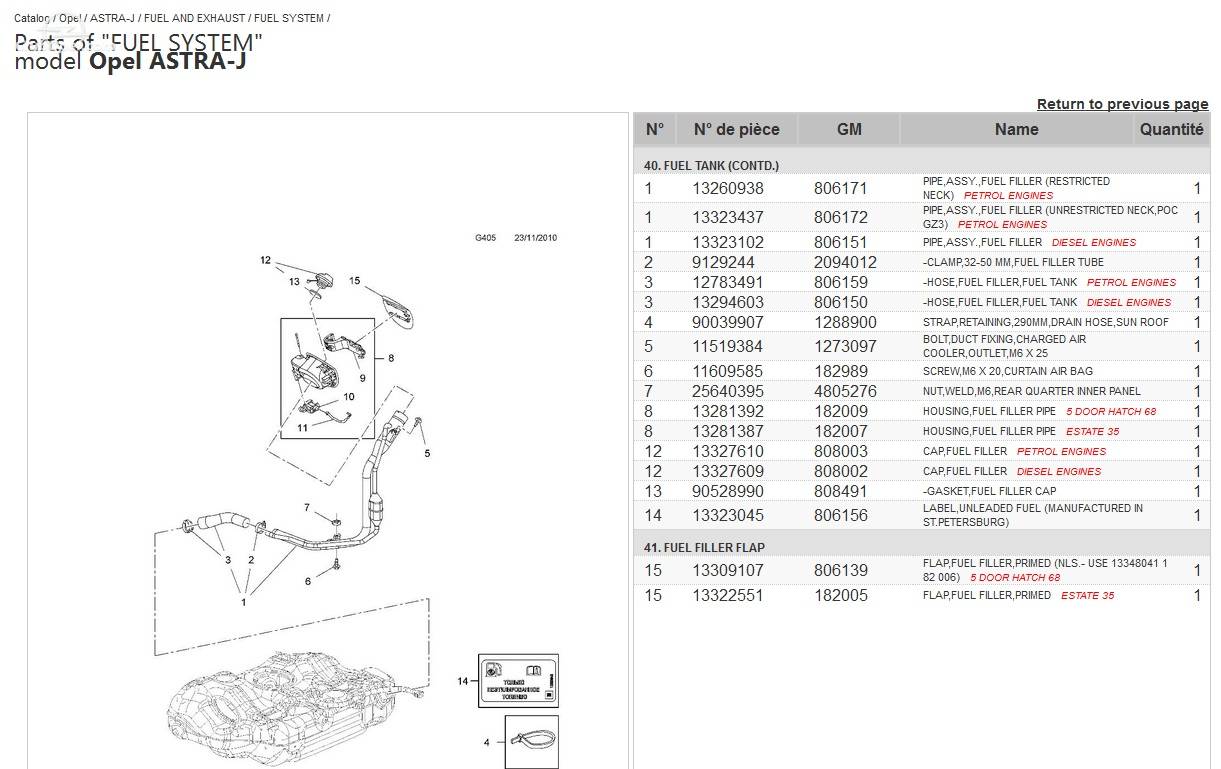
Task: Click GM number 806171
Action: click(841, 188)
